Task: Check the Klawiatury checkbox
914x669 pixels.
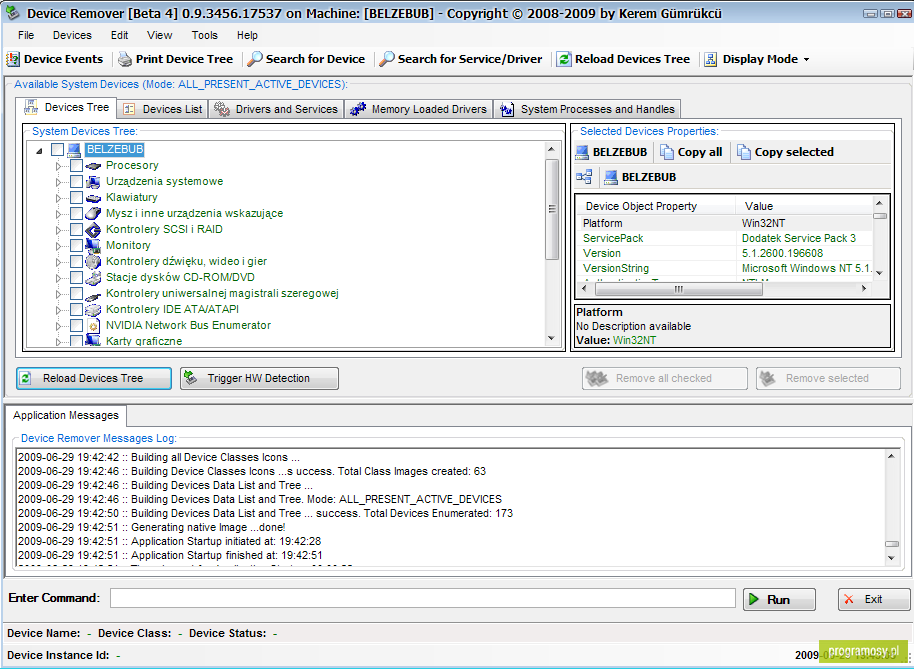Action: pos(76,198)
